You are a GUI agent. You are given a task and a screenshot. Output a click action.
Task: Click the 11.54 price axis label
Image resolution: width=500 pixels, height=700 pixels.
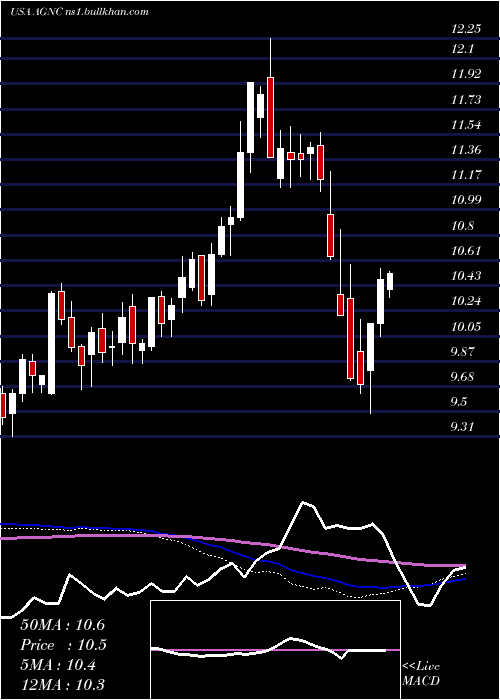[x=466, y=125]
